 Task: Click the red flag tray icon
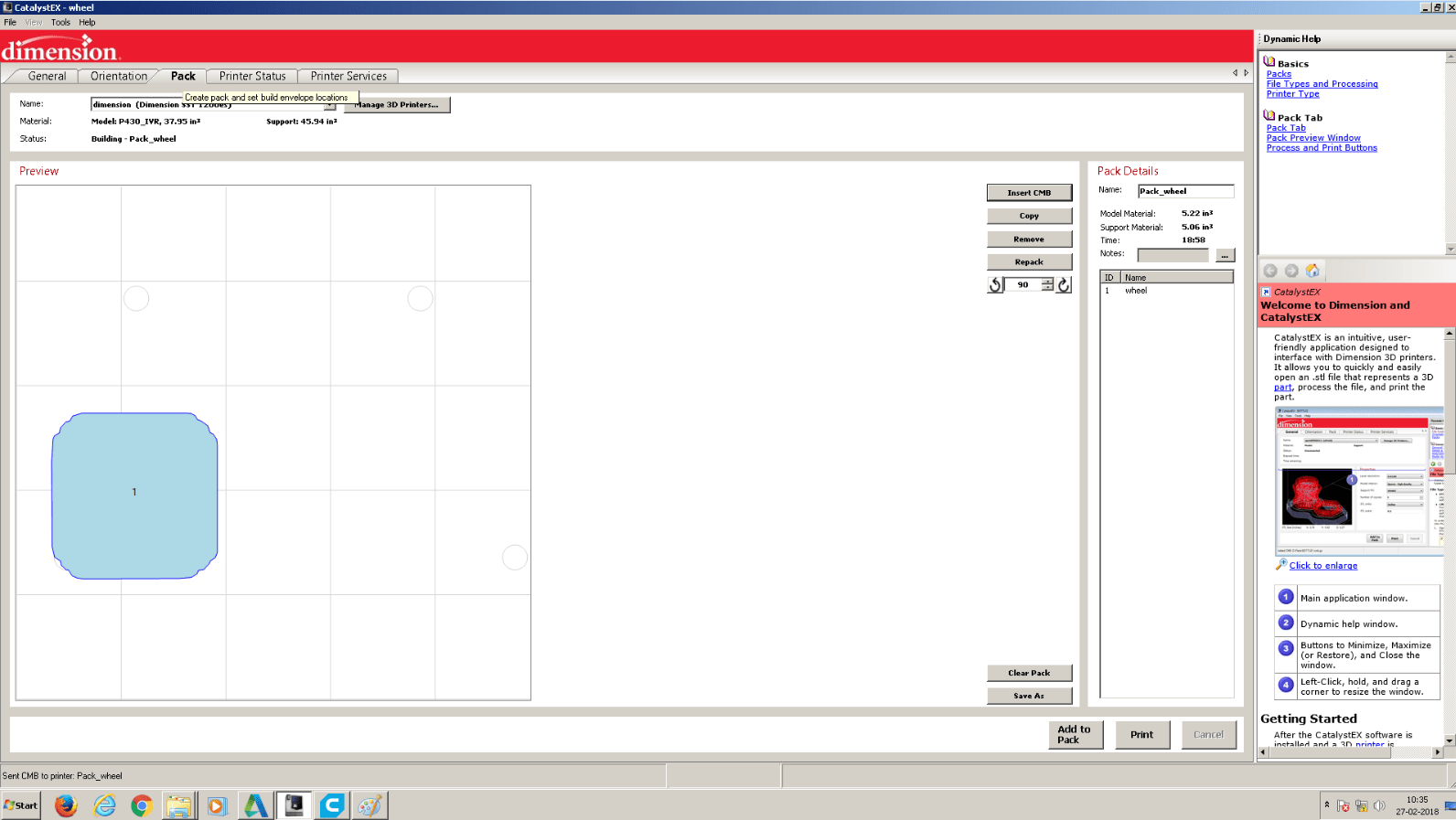(1344, 805)
